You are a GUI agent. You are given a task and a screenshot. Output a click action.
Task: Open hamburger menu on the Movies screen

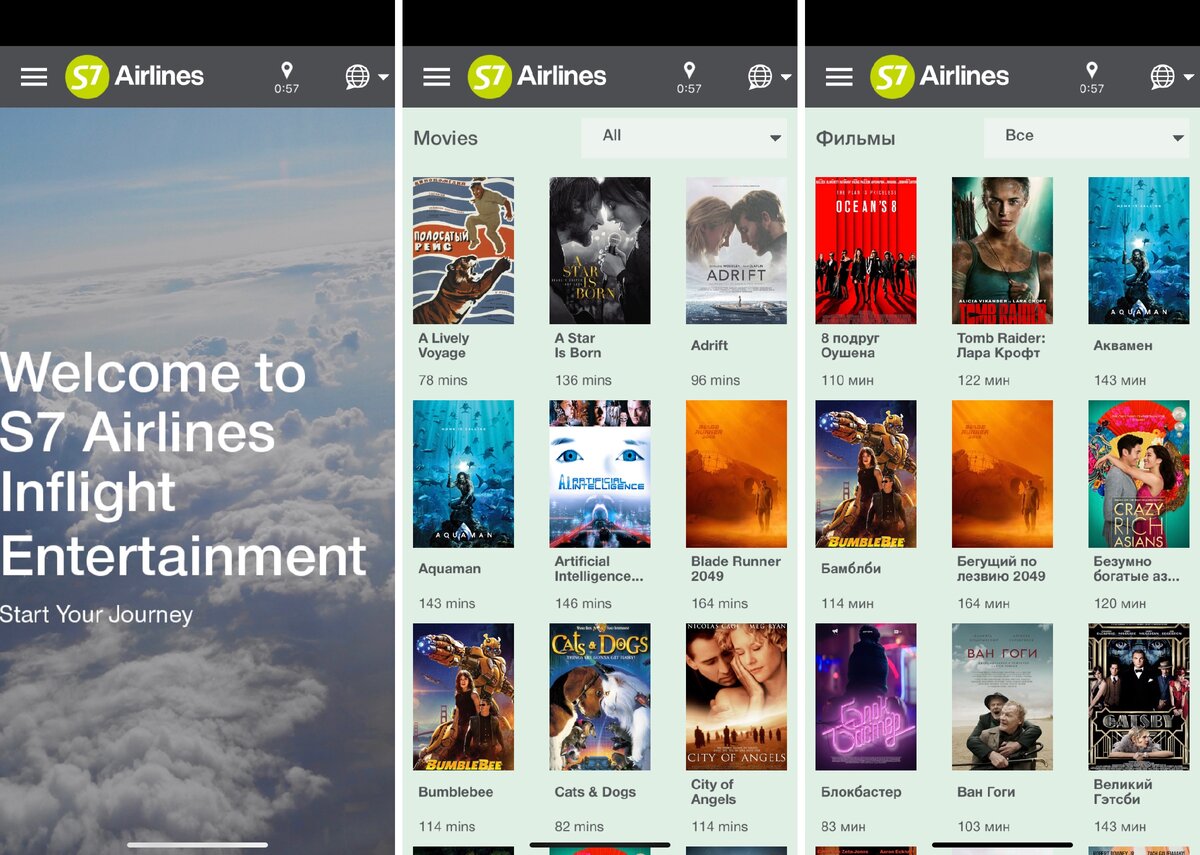point(437,77)
